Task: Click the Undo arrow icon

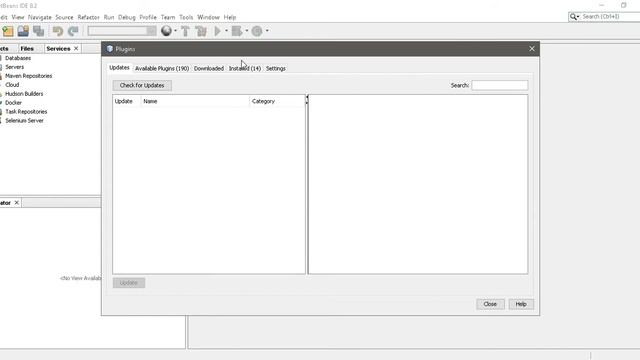Action: (x=58, y=31)
